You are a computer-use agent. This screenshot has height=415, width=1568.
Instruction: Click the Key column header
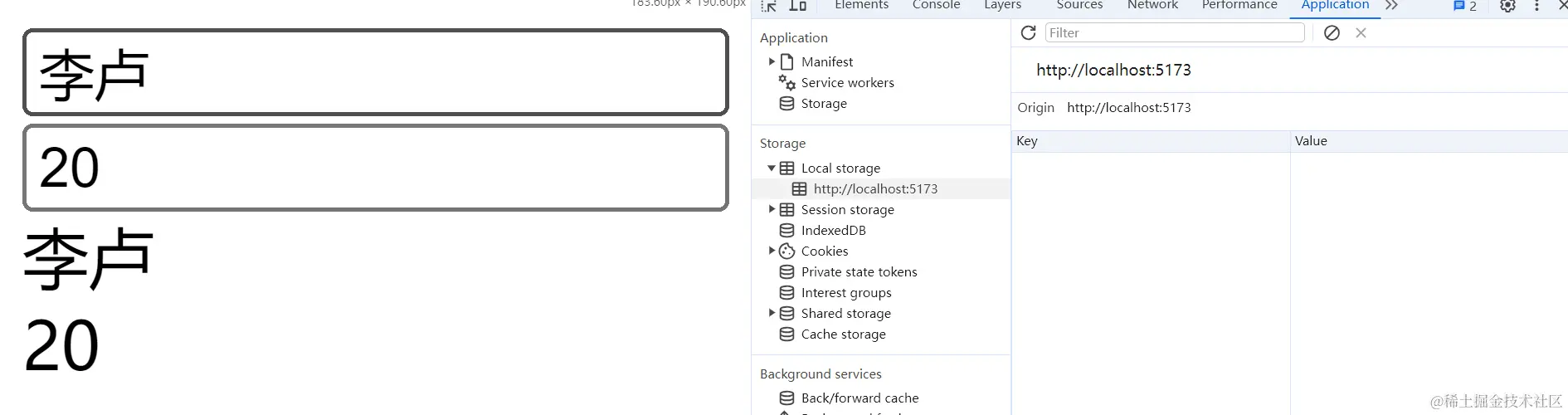click(x=1151, y=141)
